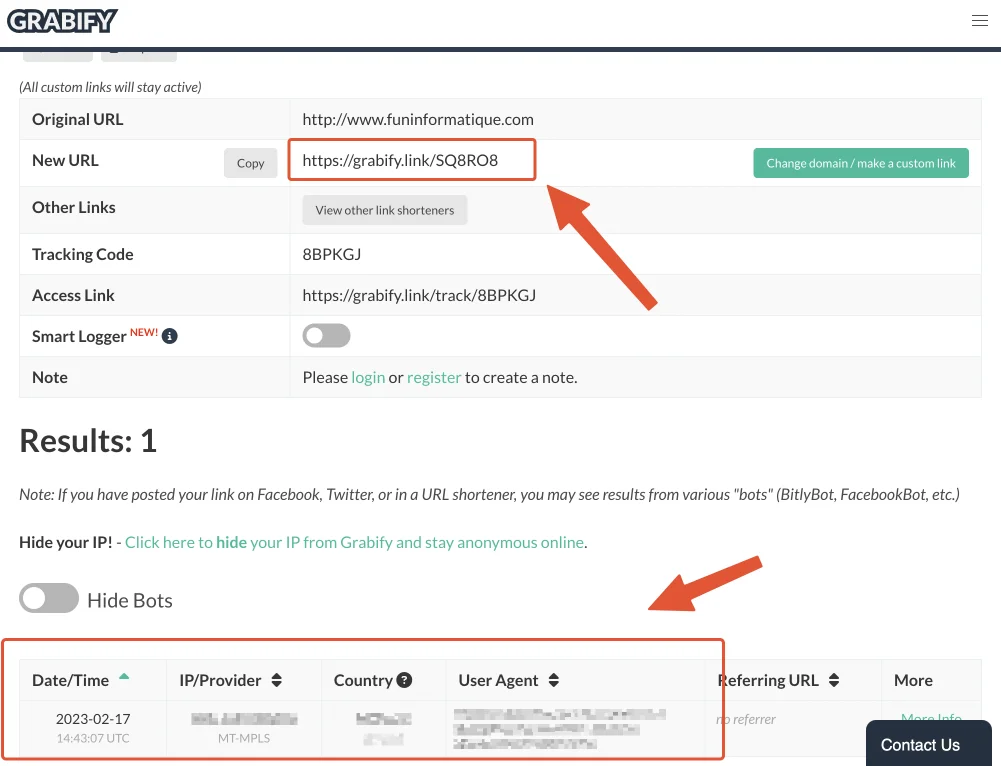Screen dimensions: 1001x766
Task: Follow the register link
Action: (434, 377)
